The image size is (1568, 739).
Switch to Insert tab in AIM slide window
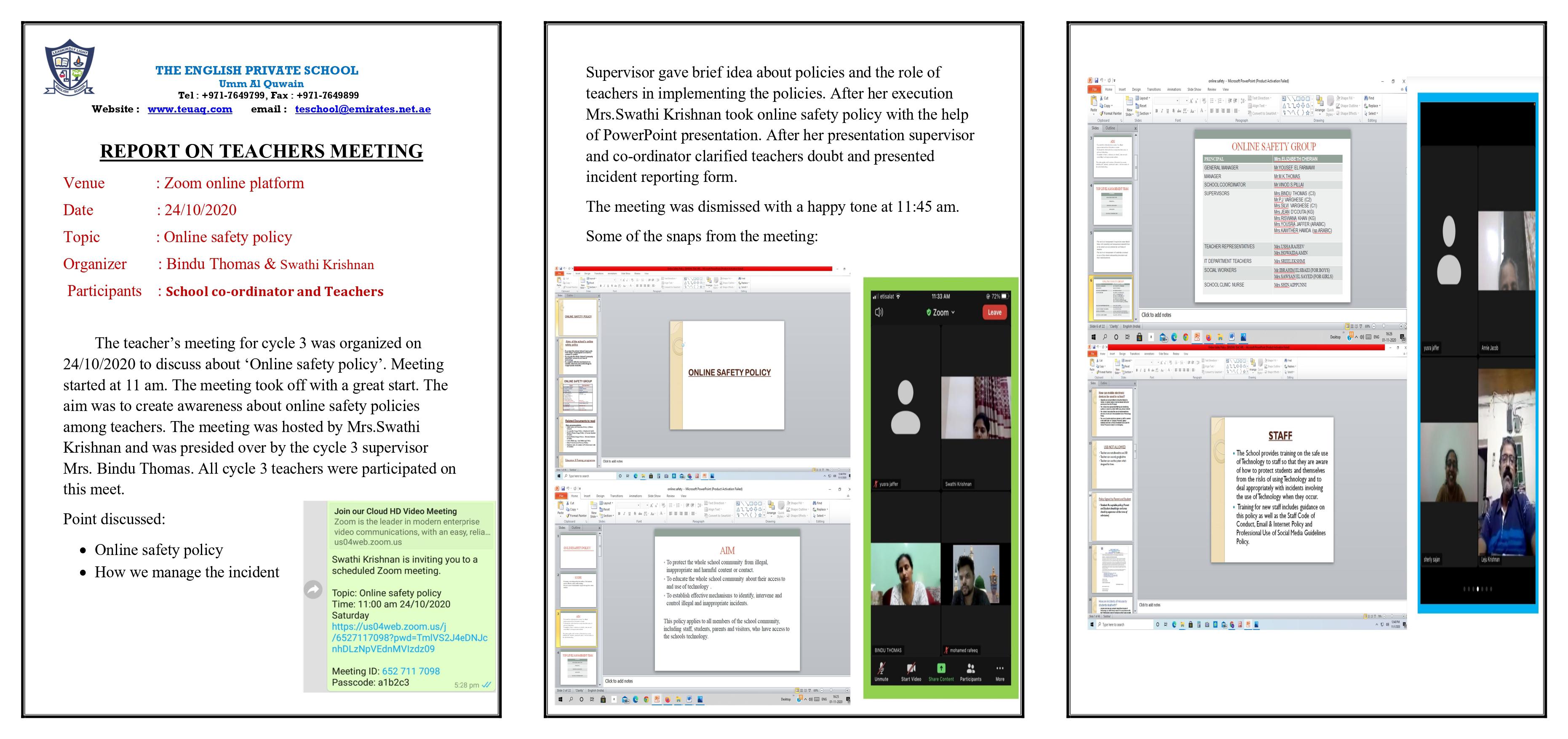point(588,496)
